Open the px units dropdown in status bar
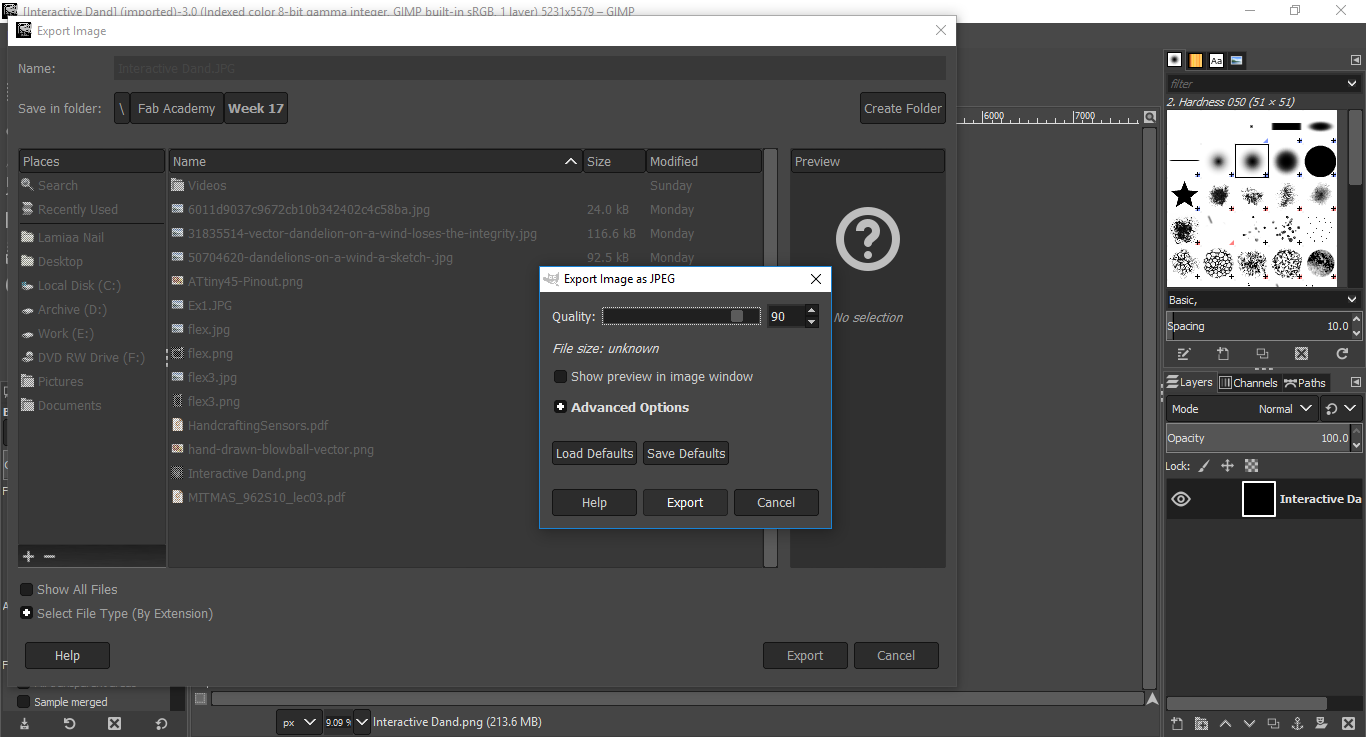This screenshot has height=737, width=1366. (x=299, y=722)
